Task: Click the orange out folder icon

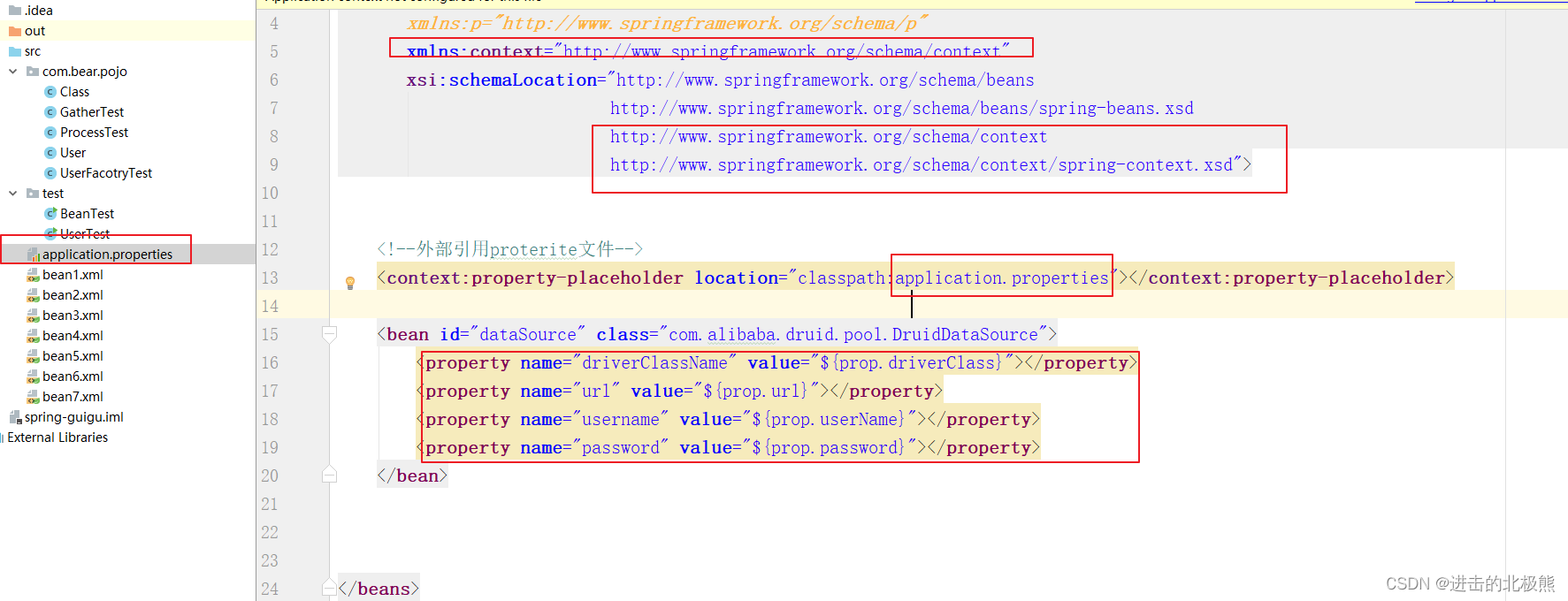Action: click(x=14, y=31)
